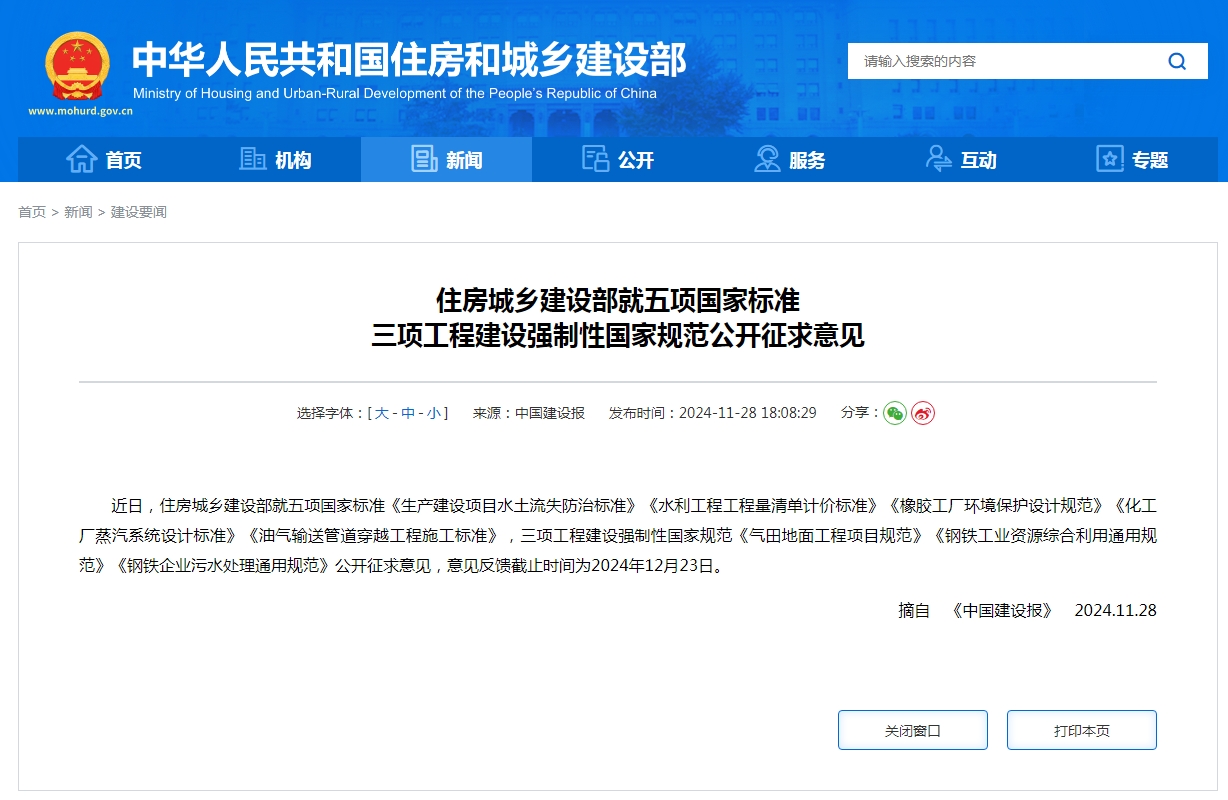This screenshot has height=800, width=1228.
Task: Click the 打印本页 button
Action: point(1081,730)
